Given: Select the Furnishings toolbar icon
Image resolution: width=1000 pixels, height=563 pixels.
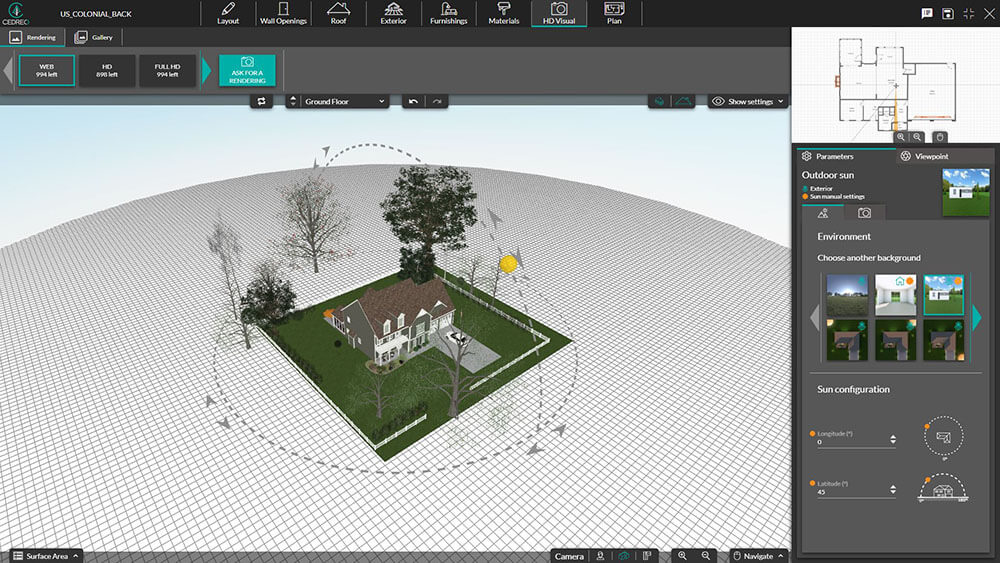Looking at the screenshot, I should [448, 13].
